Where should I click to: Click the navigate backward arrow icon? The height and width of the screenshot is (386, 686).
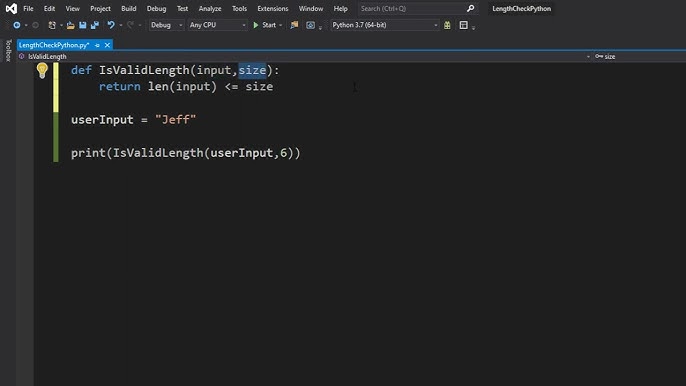(x=17, y=25)
